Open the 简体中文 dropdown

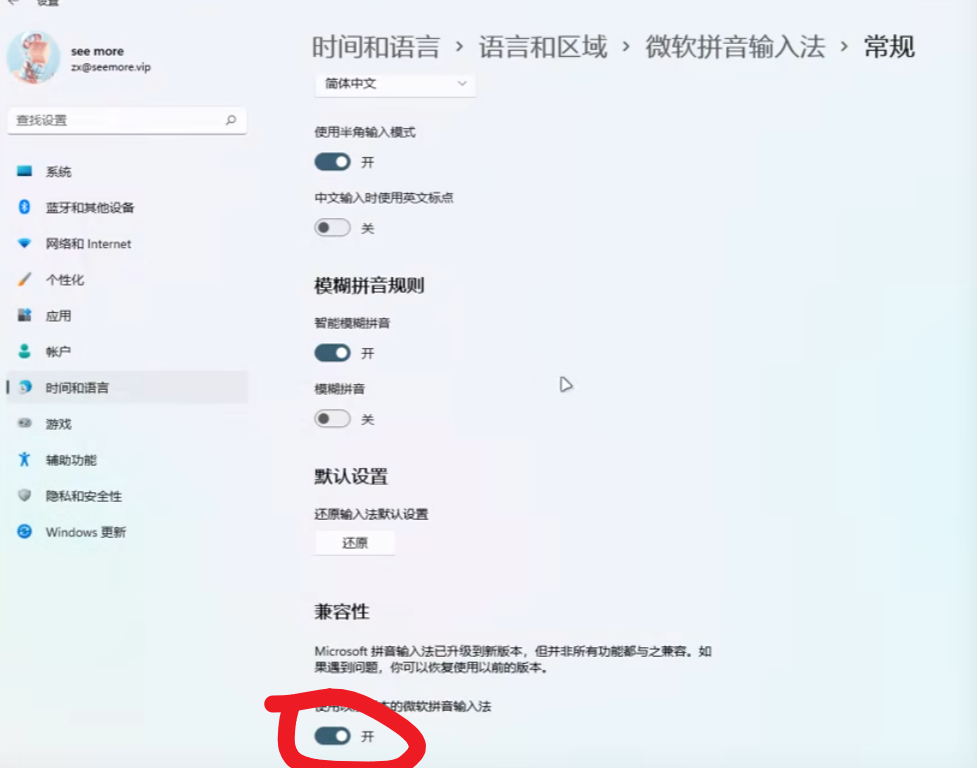[395, 84]
